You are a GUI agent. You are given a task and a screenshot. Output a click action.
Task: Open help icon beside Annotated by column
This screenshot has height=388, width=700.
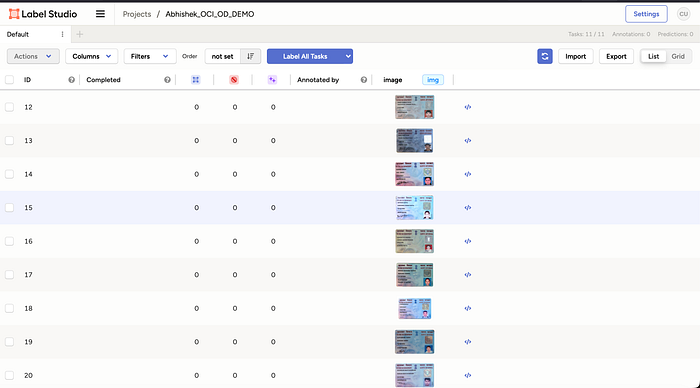[x=364, y=80]
